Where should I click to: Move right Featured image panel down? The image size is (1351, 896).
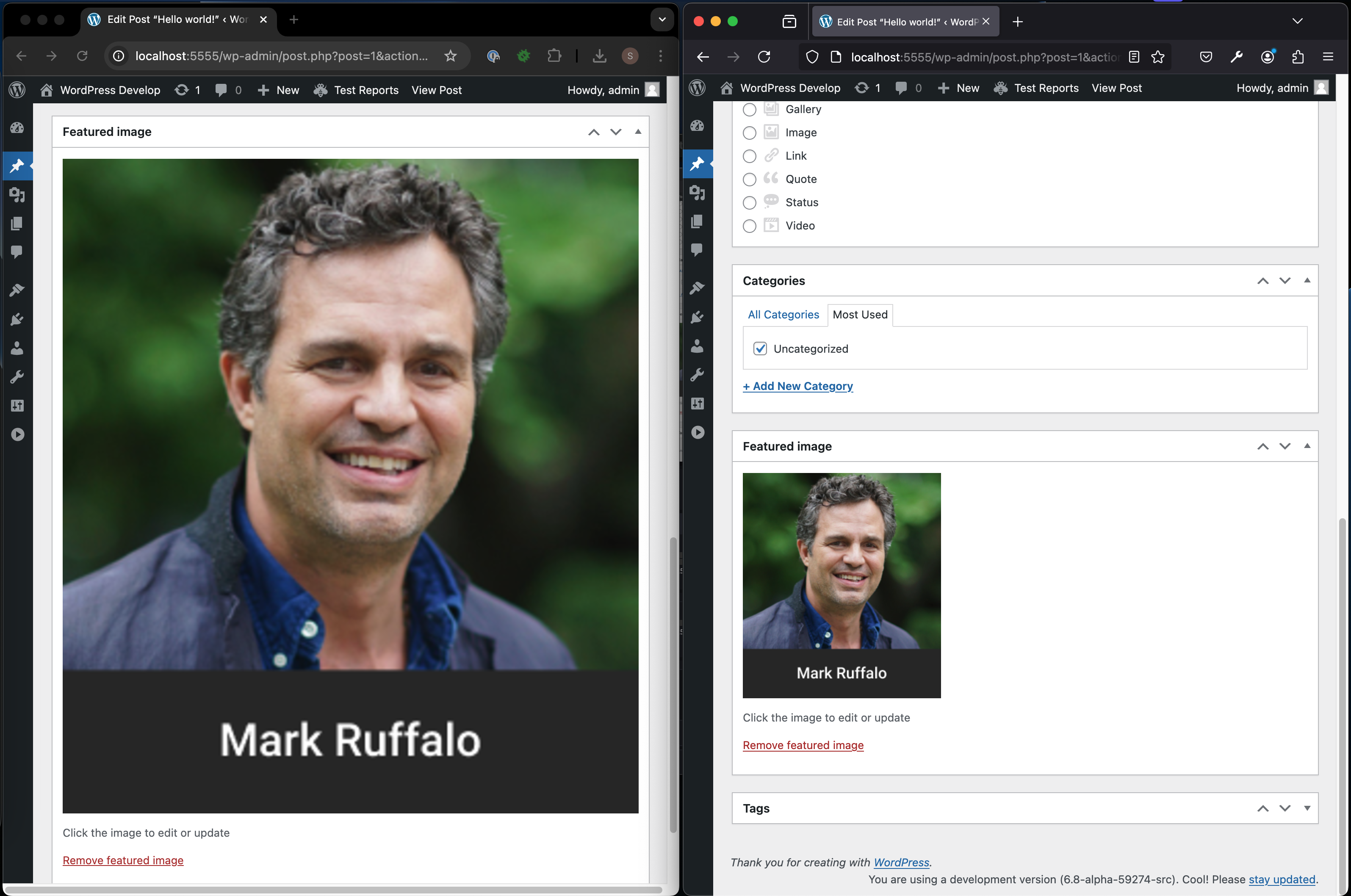(x=1285, y=446)
